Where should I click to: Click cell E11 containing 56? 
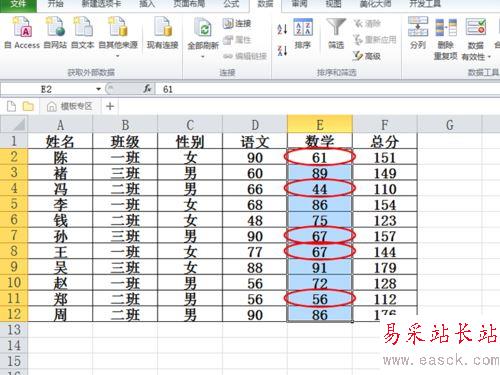point(320,299)
